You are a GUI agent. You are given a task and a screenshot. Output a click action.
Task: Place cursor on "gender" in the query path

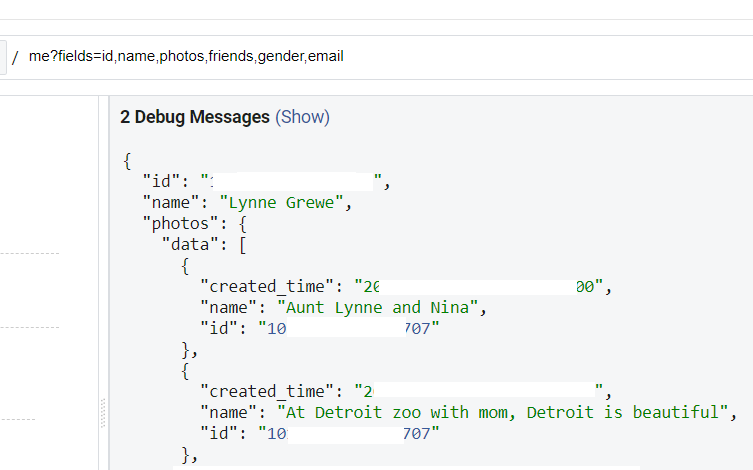pyautogui.click(x=280, y=57)
